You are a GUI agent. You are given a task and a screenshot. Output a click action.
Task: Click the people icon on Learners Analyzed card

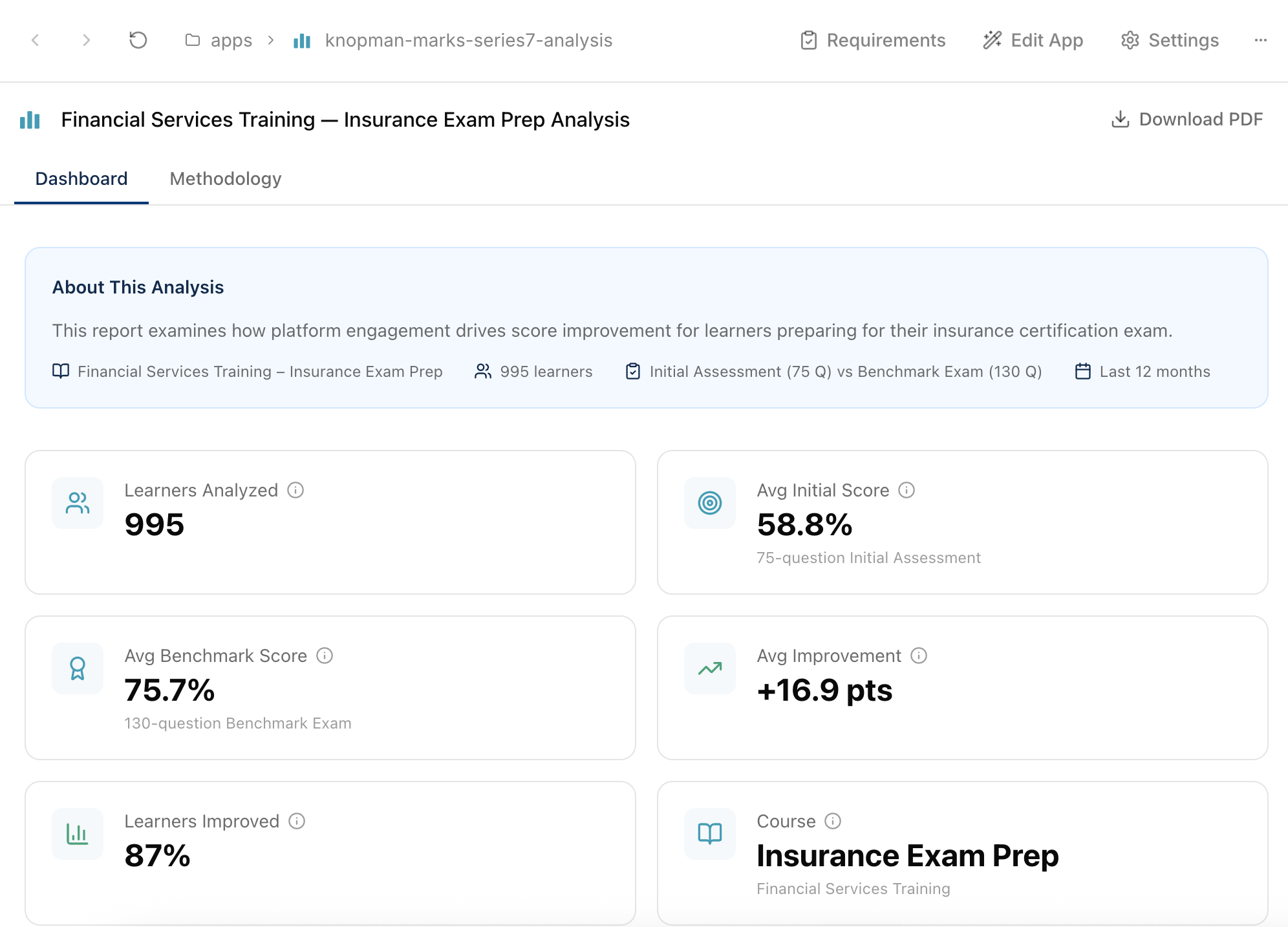coord(78,503)
